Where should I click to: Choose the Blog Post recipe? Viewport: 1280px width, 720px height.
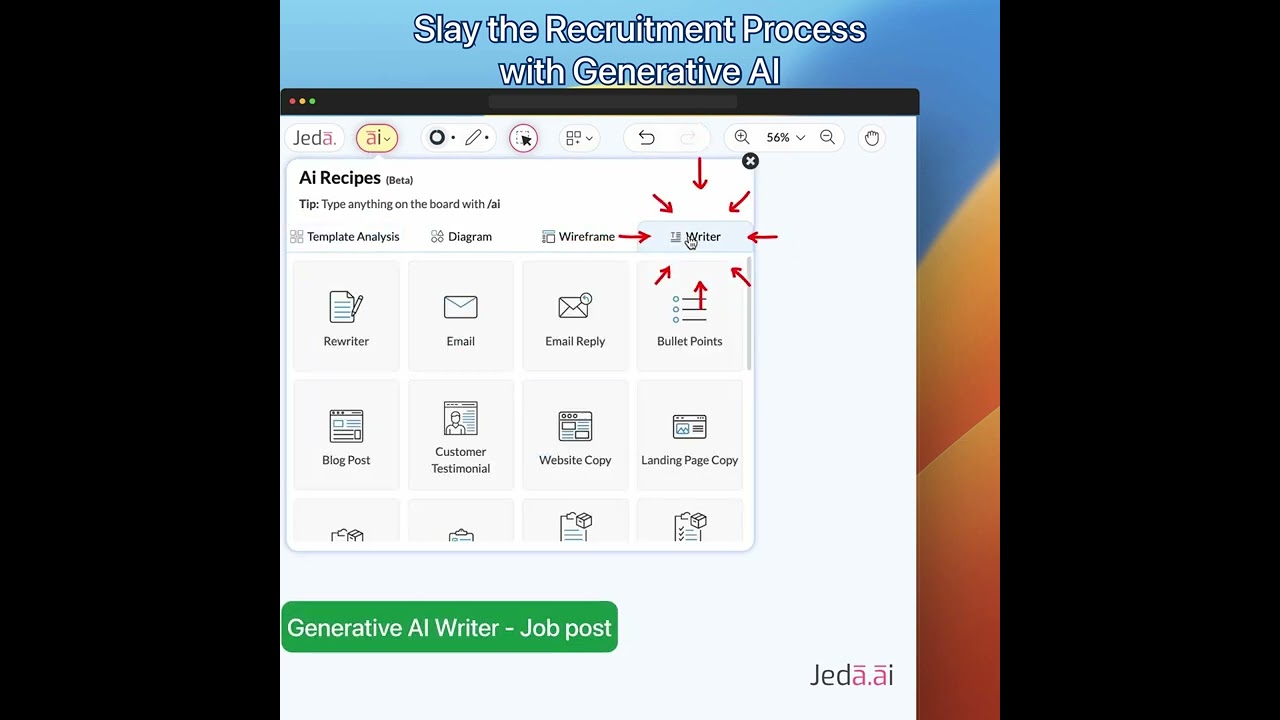coord(346,436)
